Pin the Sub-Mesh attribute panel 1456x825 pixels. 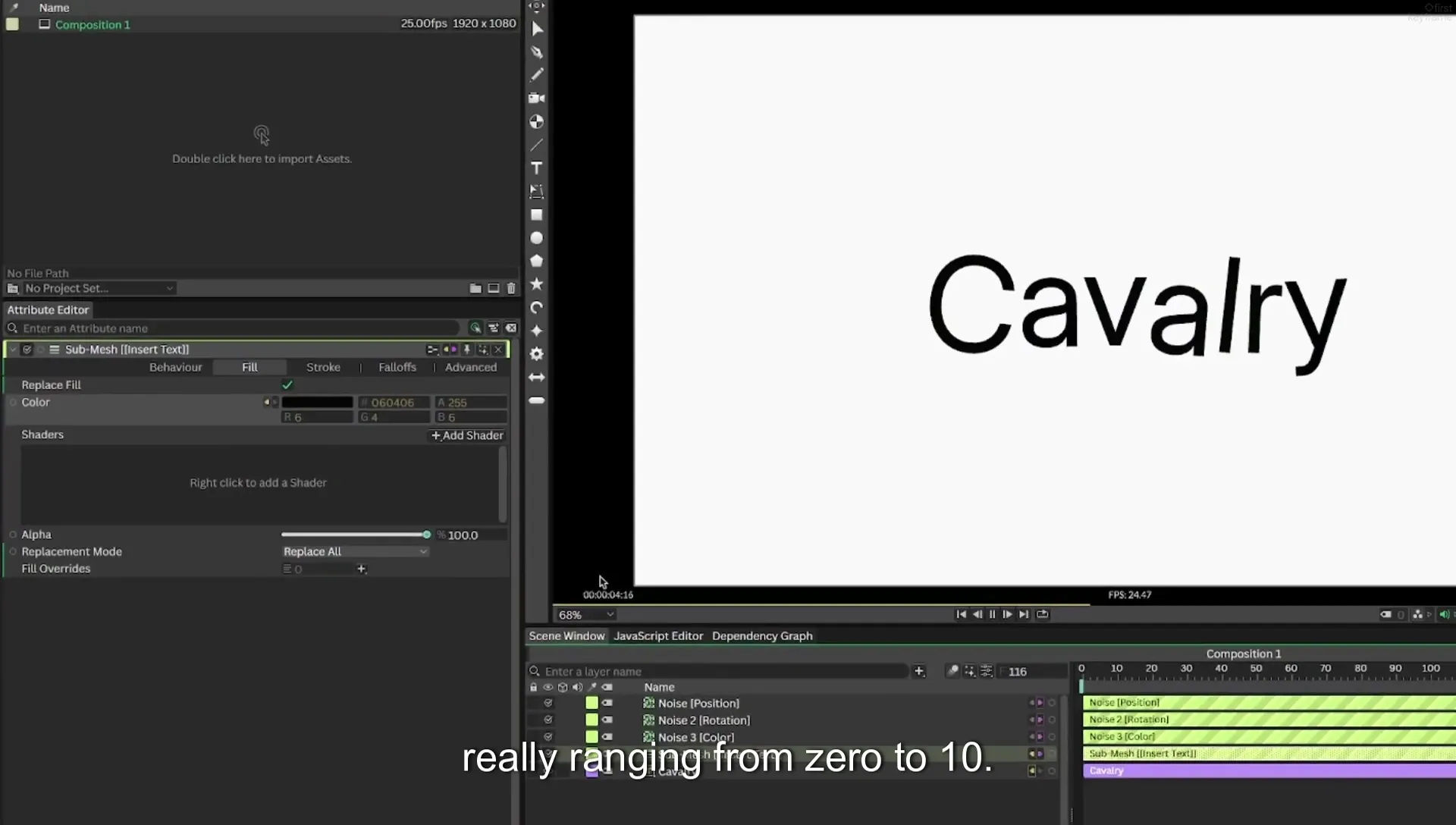(x=467, y=350)
